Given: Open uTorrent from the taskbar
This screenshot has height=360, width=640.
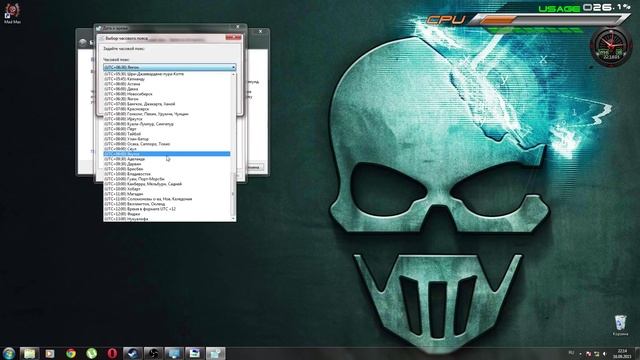Looking at the screenshot, I should 91,353.
